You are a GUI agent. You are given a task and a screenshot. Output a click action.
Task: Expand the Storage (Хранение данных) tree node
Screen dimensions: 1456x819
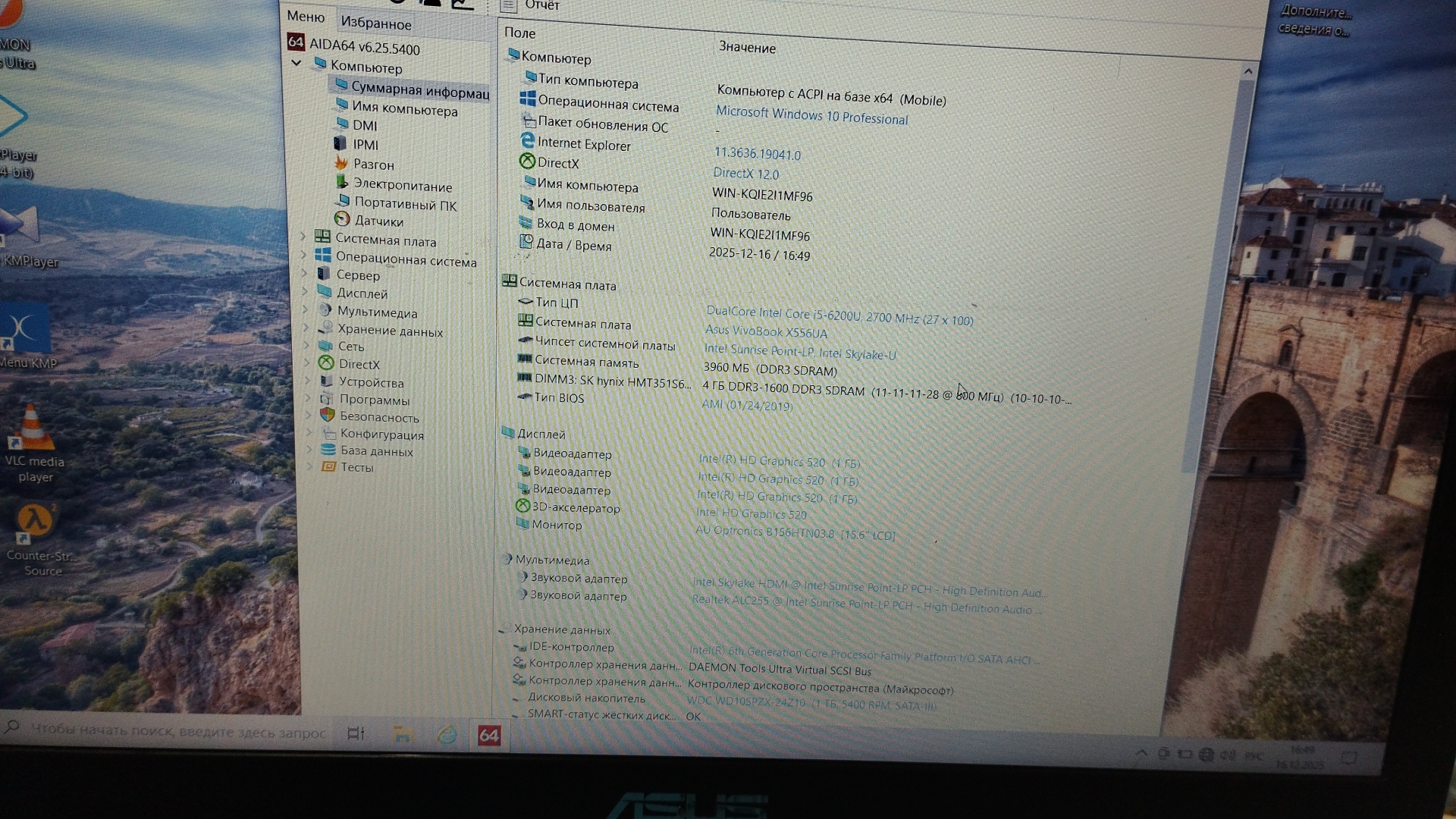pyautogui.click(x=306, y=328)
